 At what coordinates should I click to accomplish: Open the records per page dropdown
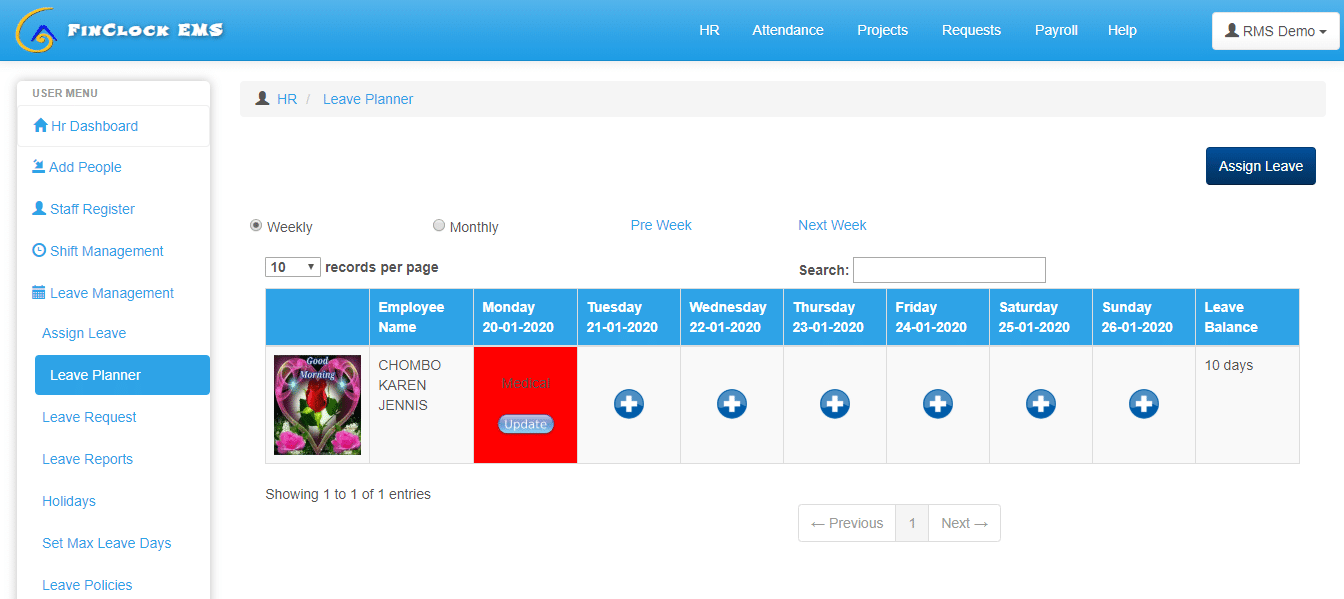pos(292,267)
